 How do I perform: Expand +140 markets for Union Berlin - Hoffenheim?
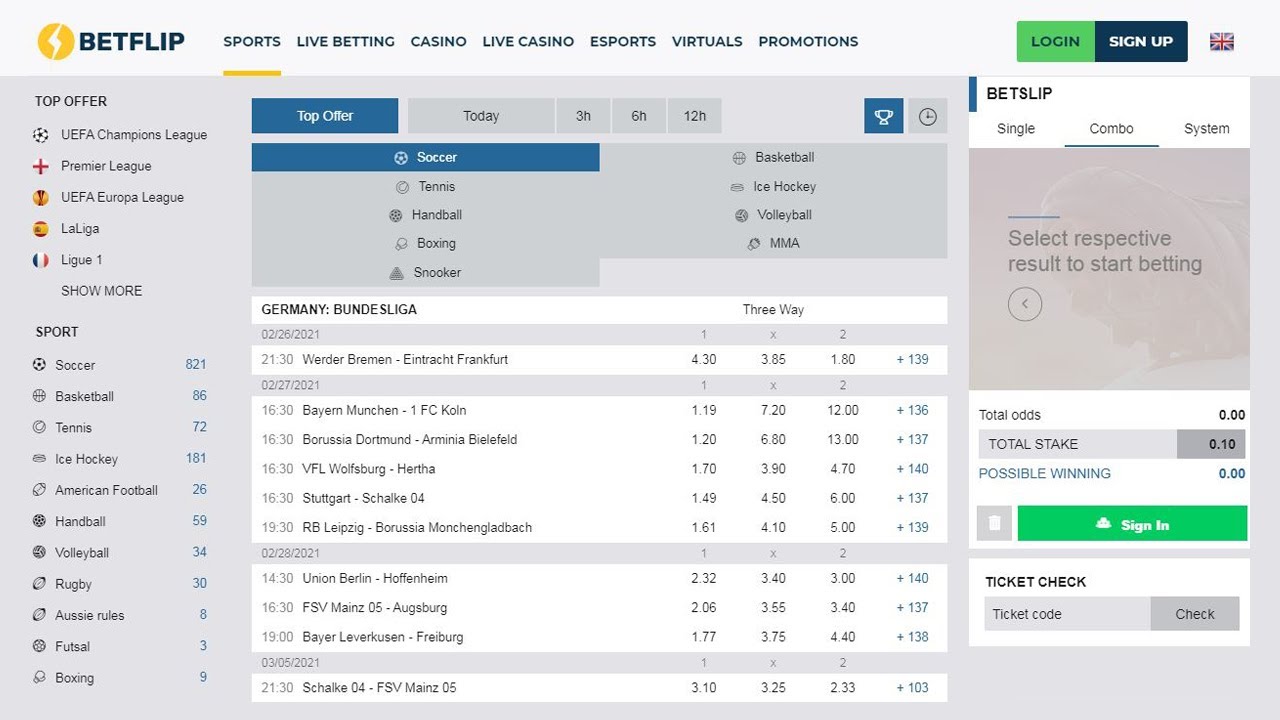[x=912, y=578]
